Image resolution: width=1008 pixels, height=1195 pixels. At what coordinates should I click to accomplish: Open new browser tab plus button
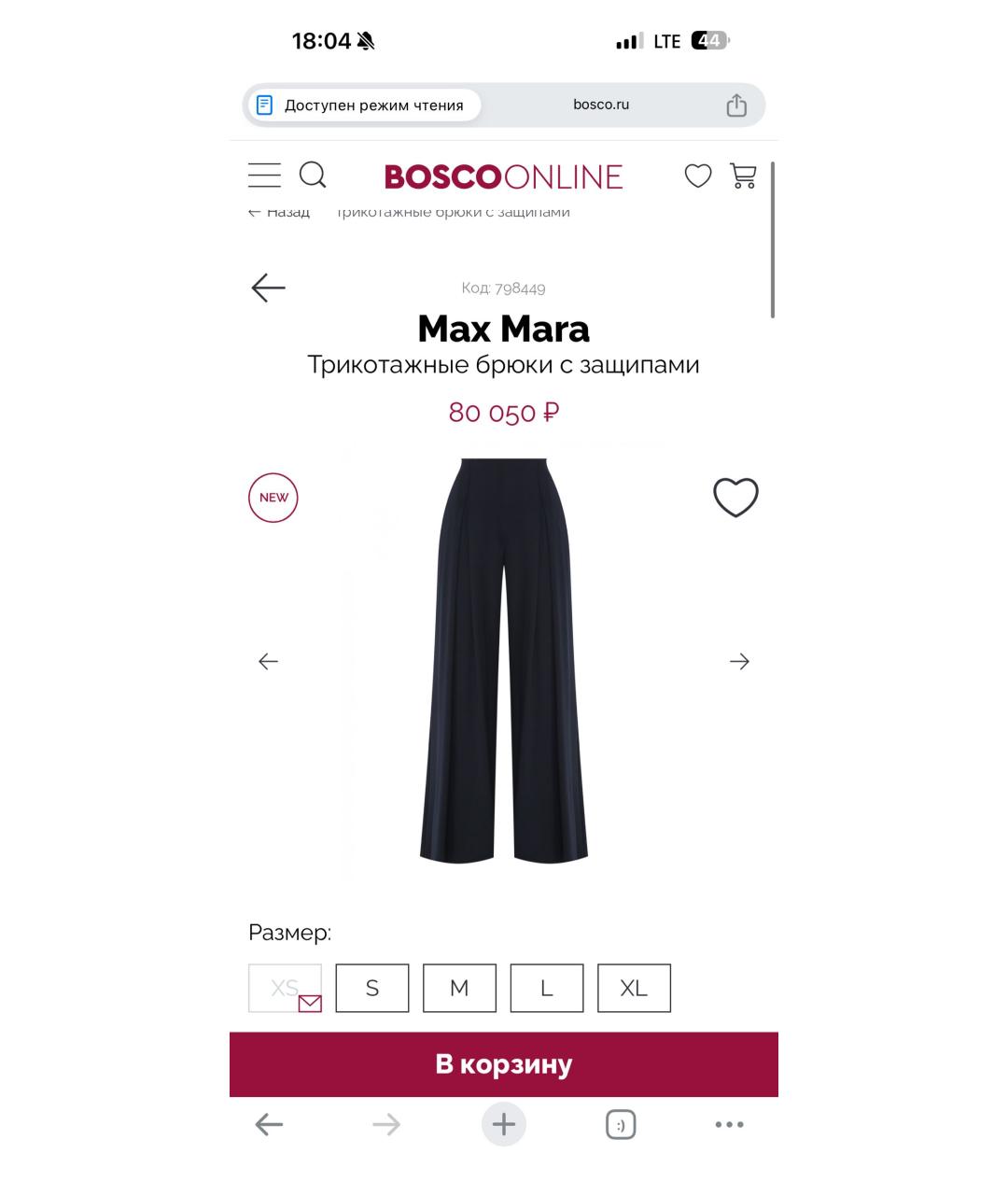pyautogui.click(x=504, y=1124)
